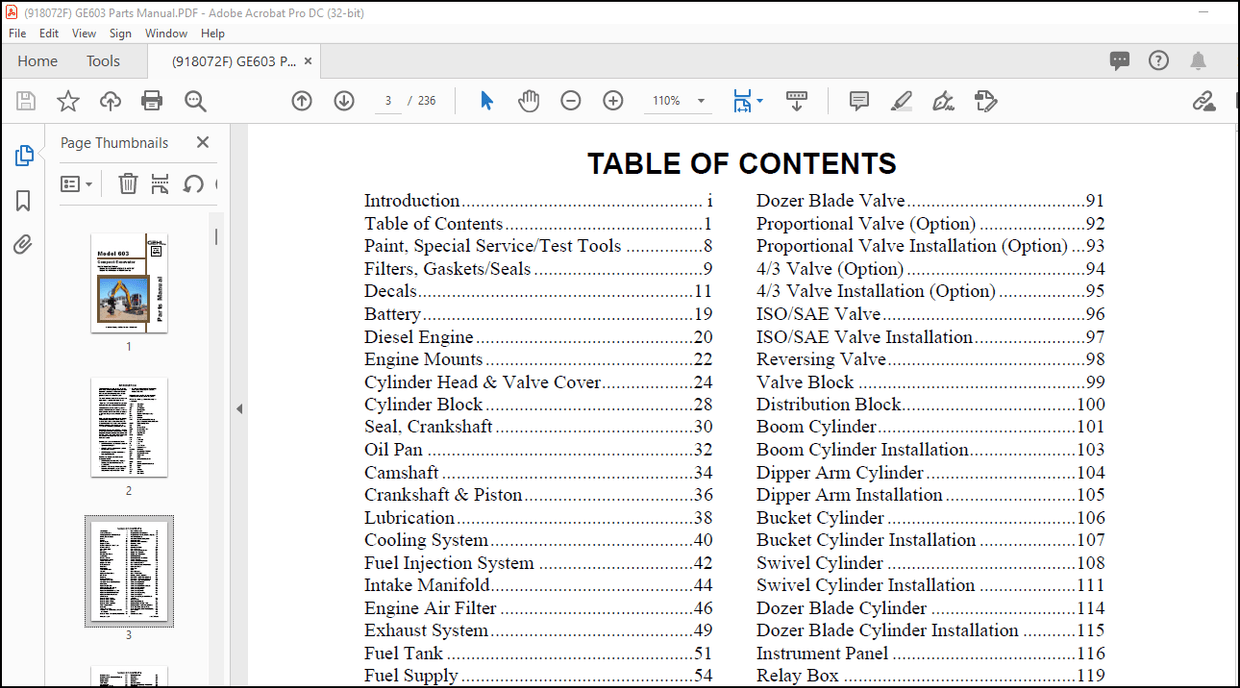
Task: Open the View menu
Action: point(83,33)
